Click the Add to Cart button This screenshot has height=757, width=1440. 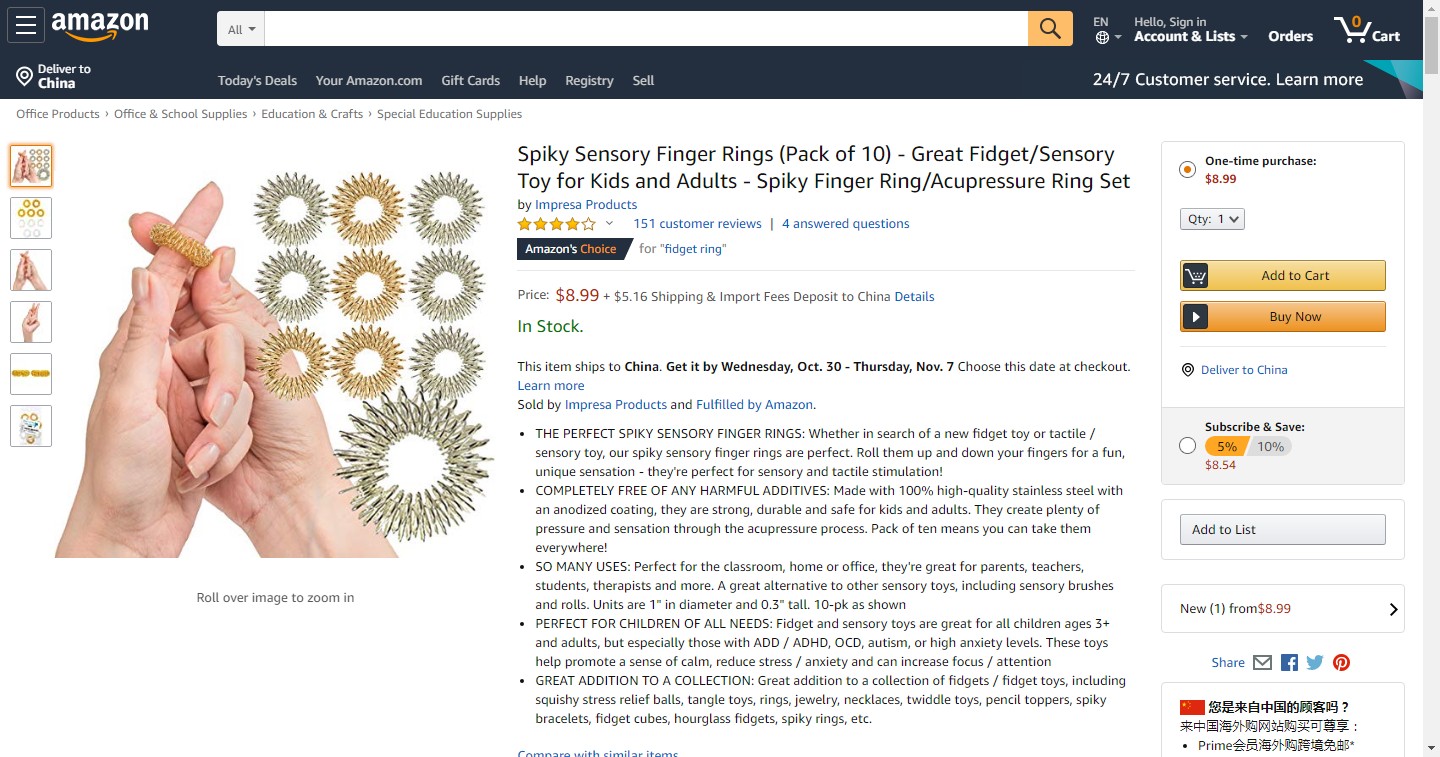(1283, 276)
